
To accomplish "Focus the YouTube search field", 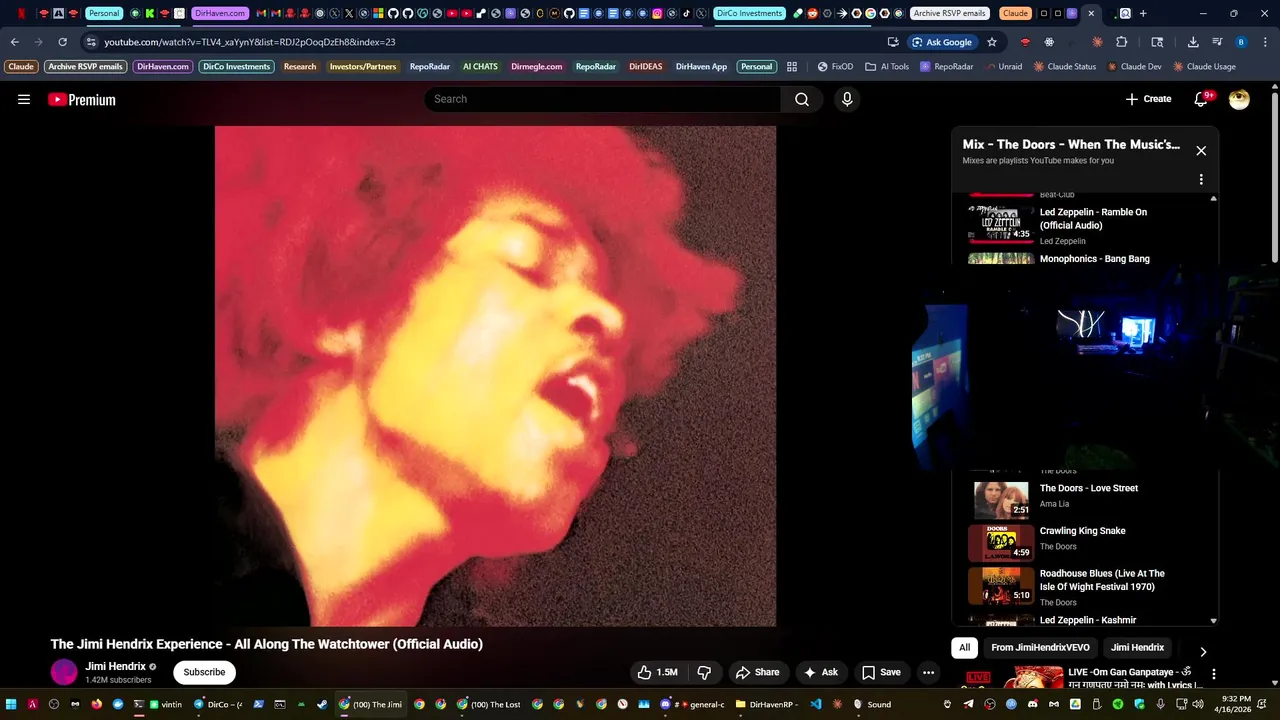I will coord(603,99).
